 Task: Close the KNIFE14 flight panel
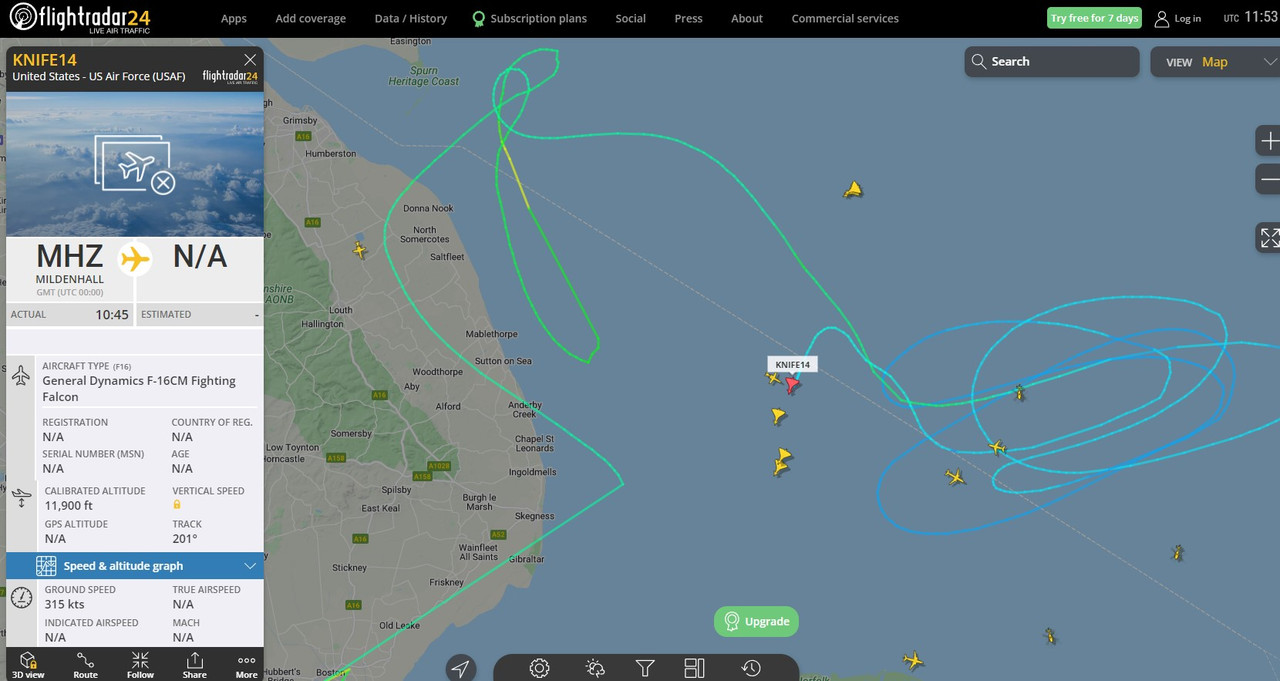tap(250, 60)
